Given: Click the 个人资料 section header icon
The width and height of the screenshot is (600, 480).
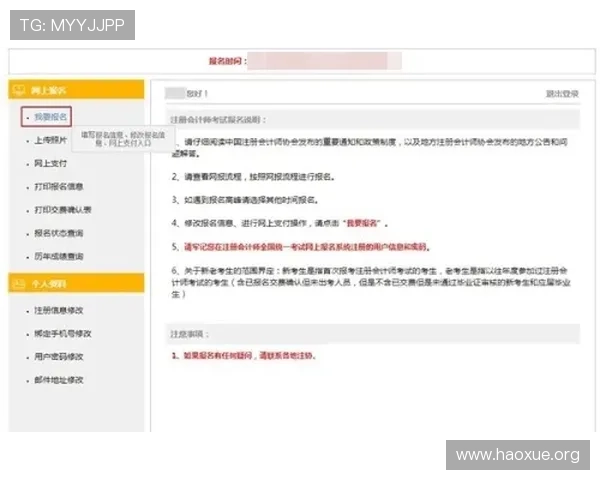Looking at the screenshot, I should click(x=19, y=284).
